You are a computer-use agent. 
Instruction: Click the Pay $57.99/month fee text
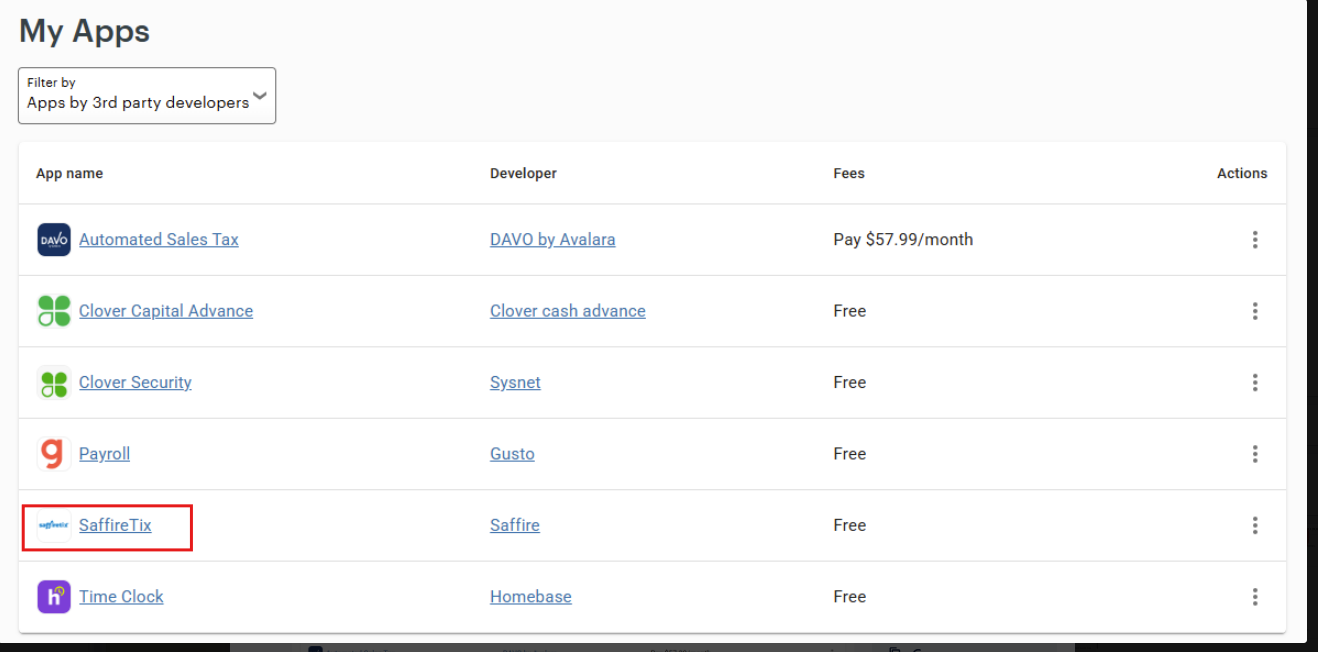[x=903, y=240]
